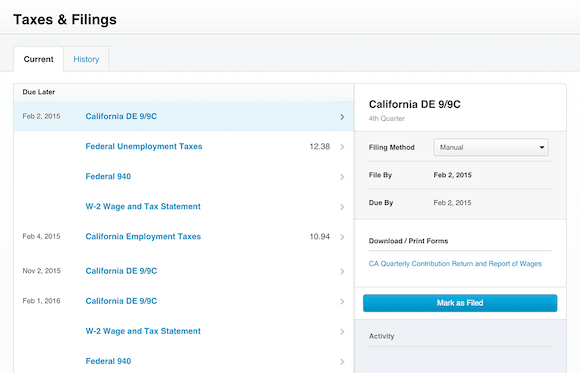The height and width of the screenshot is (373, 580).
Task: Open the Filing Method dropdown
Action: click(491, 147)
